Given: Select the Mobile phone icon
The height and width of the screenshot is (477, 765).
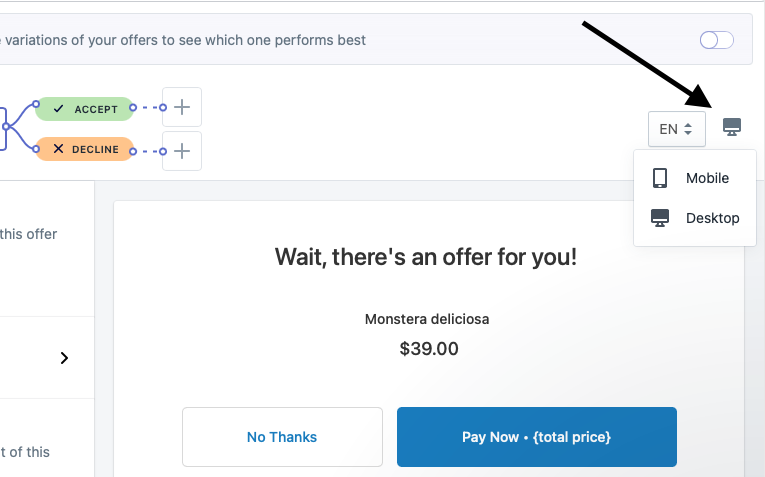Looking at the screenshot, I should (x=660, y=178).
